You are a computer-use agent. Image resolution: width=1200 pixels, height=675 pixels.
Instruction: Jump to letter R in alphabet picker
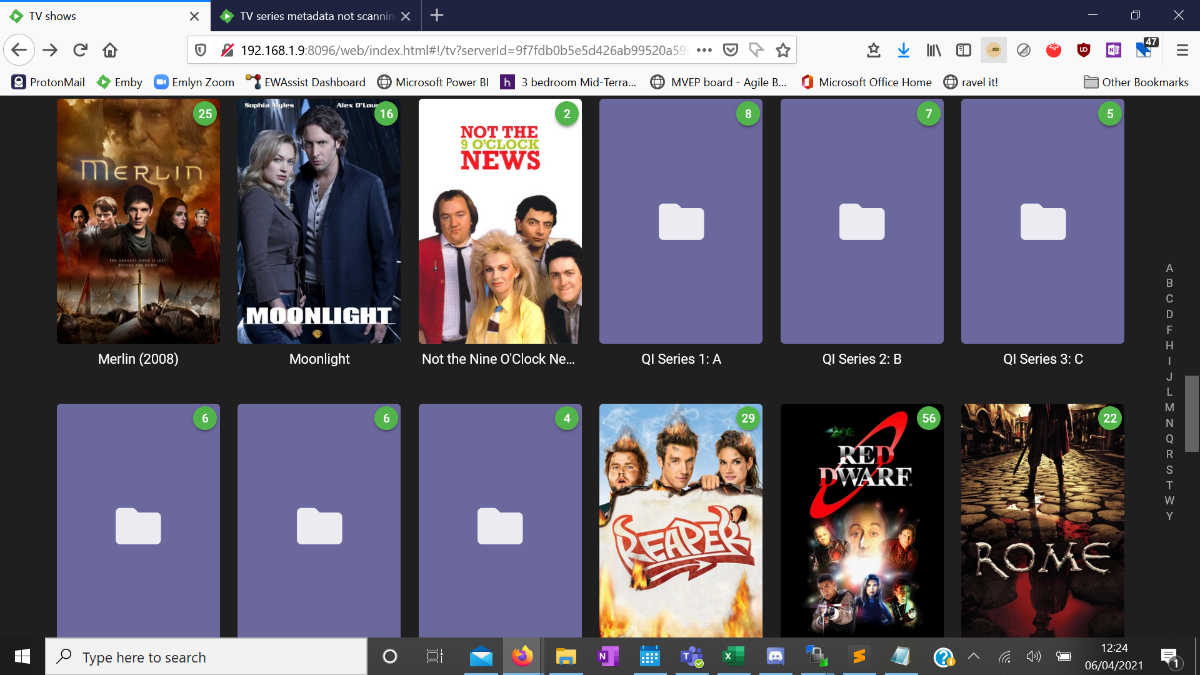1169,454
